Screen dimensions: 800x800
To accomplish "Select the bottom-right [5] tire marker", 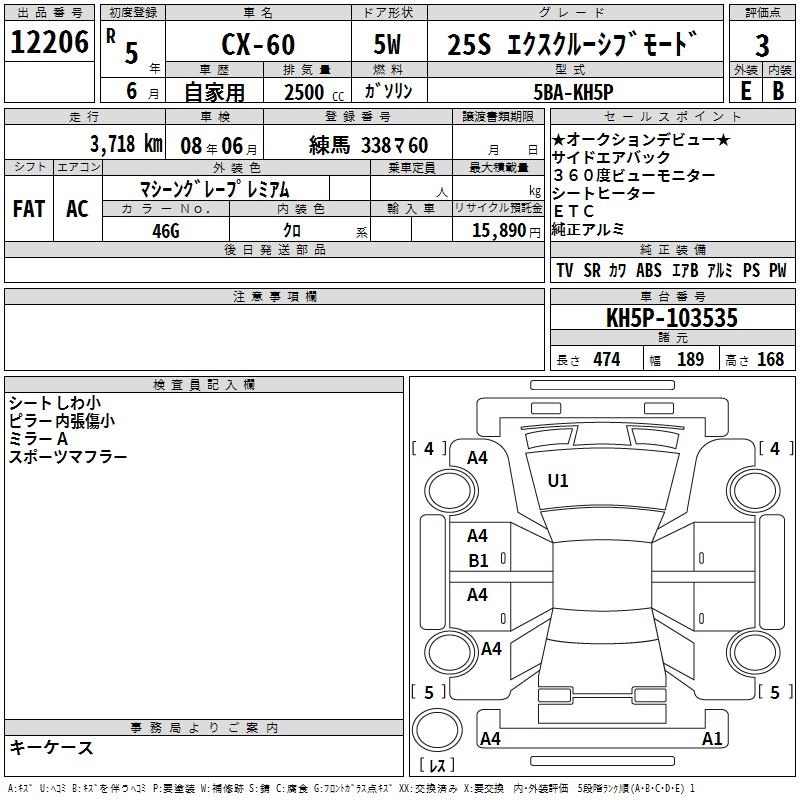I will [x=774, y=692].
